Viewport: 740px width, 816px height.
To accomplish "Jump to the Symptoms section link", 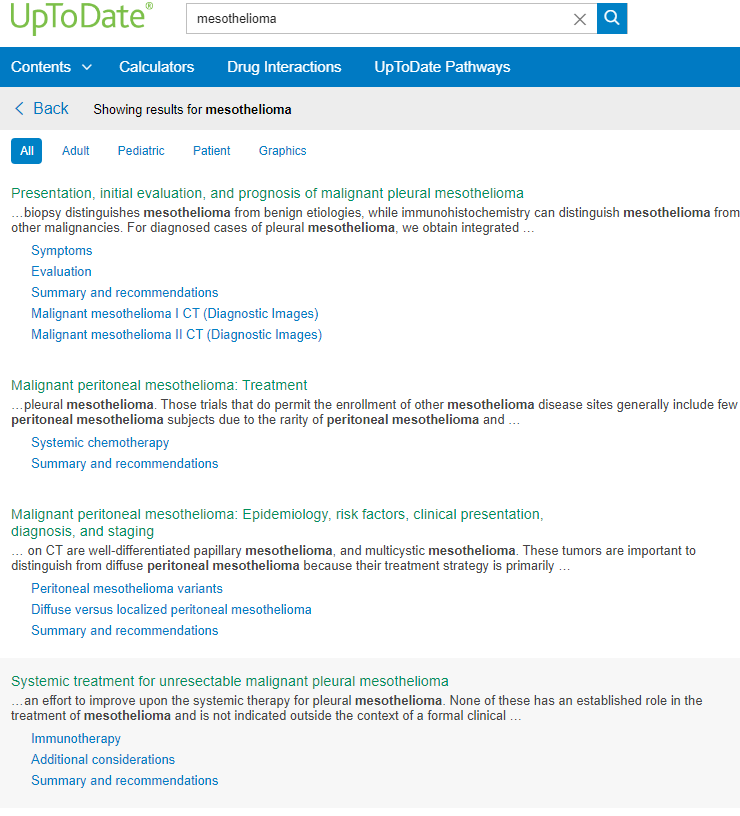I will tap(62, 250).
